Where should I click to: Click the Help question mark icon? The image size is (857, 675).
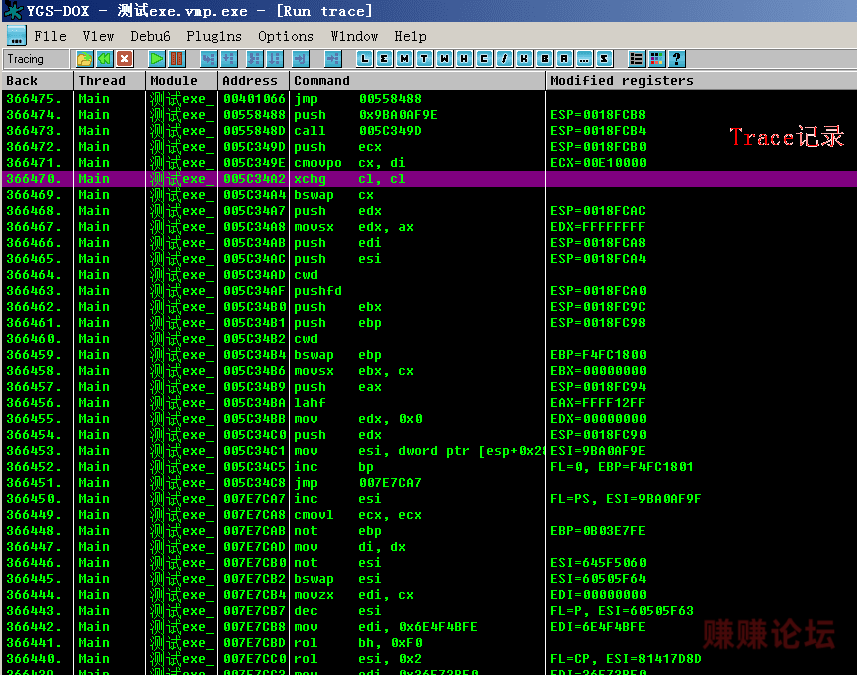coord(677,58)
